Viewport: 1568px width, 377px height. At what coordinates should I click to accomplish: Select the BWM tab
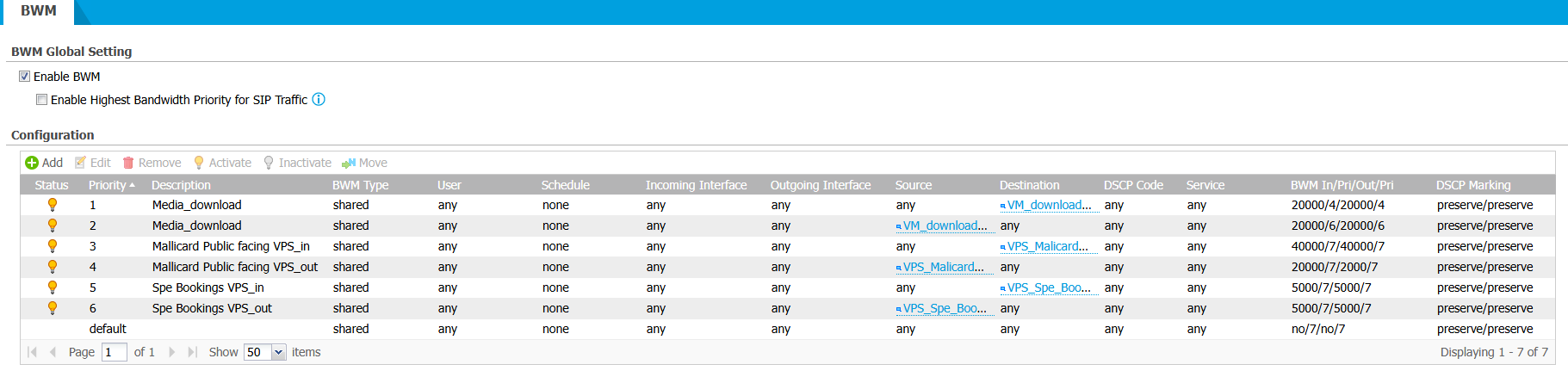(x=39, y=11)
